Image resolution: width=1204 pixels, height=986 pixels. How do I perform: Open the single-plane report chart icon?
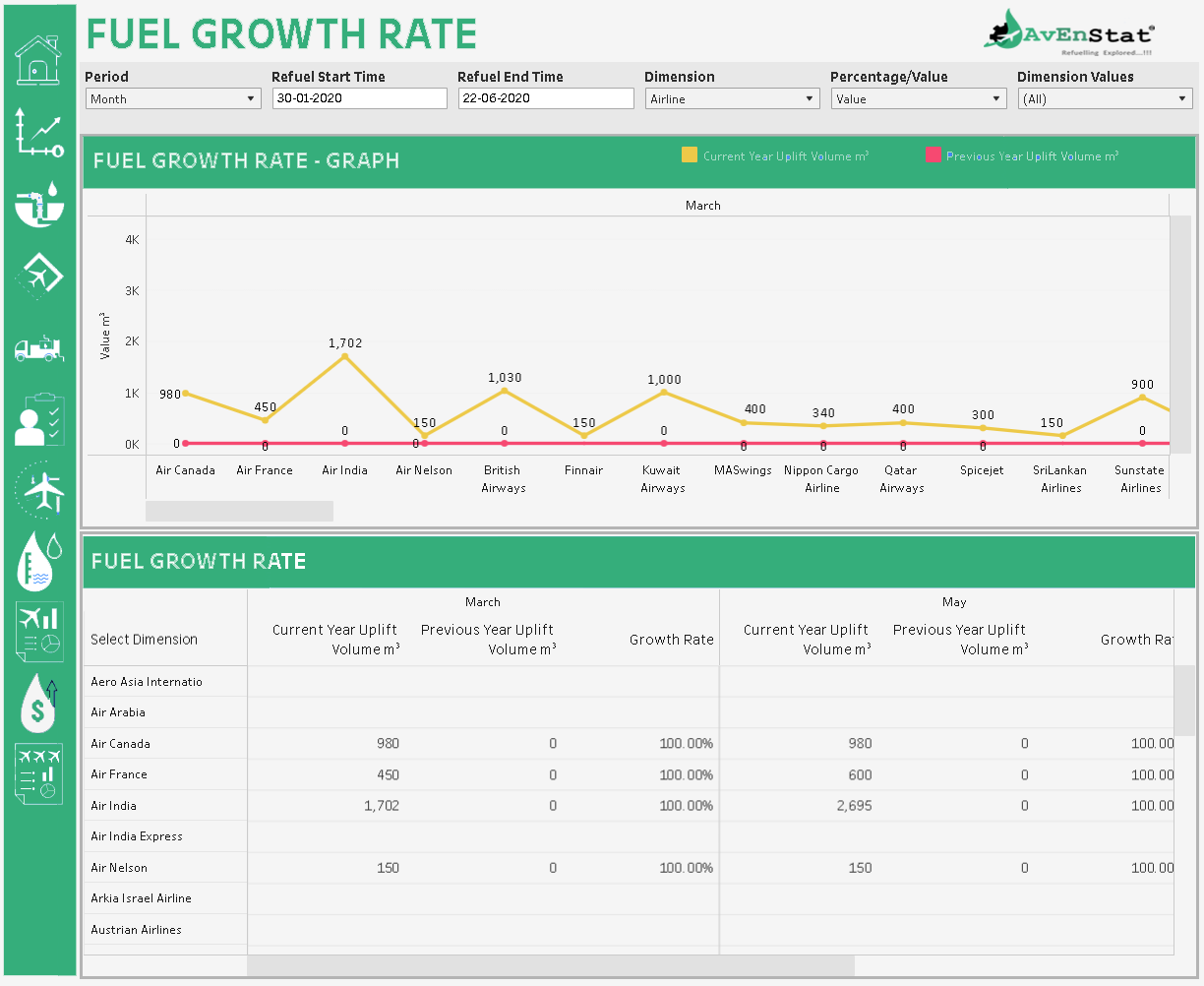(38, 631)
